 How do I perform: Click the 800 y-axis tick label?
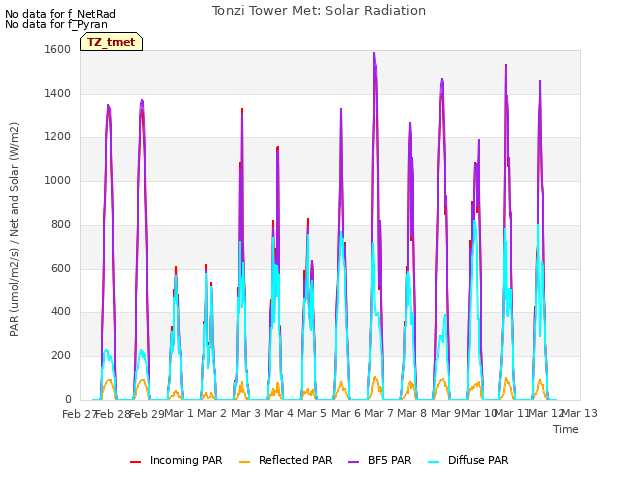61,224
